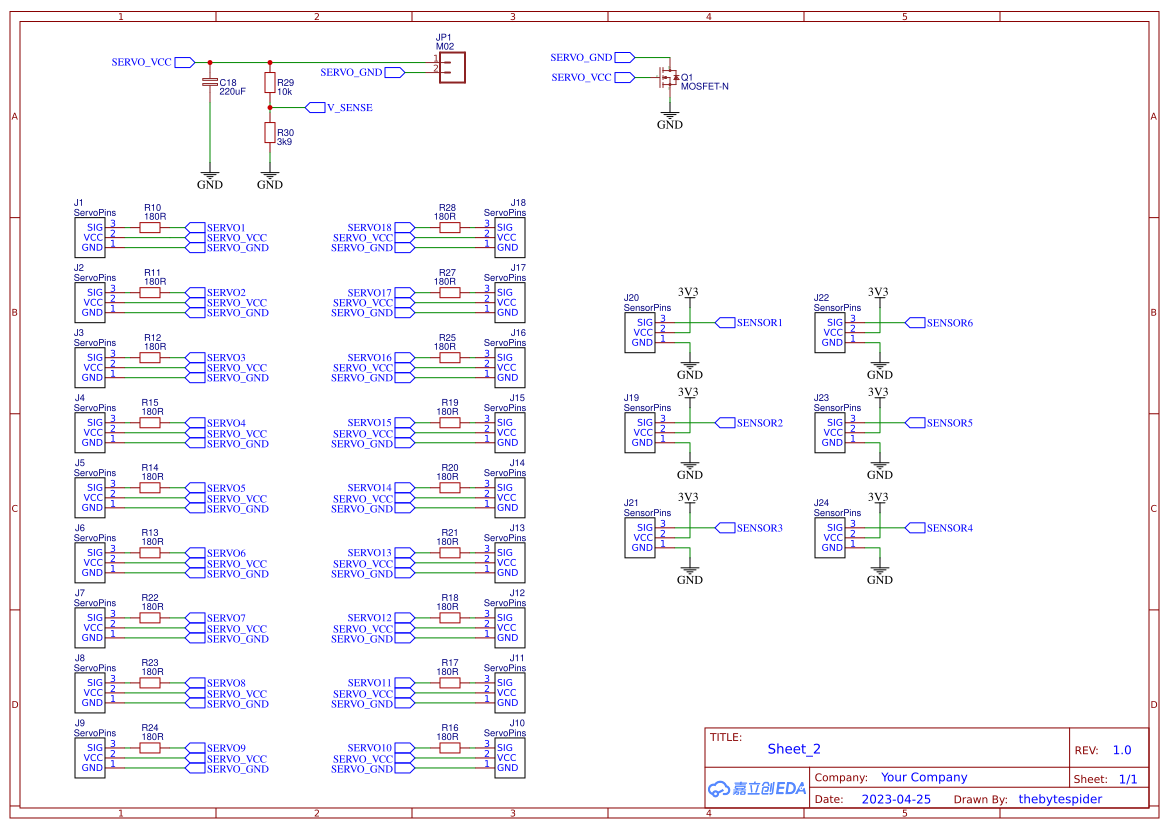Click the C18 220uF capacitor symbol
The image size is (1169, 829).
(210, 81)
